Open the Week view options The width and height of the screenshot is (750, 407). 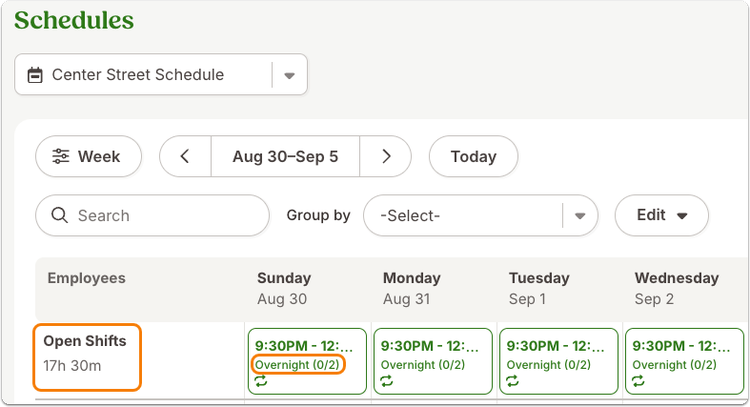click(x=88, y=156)
